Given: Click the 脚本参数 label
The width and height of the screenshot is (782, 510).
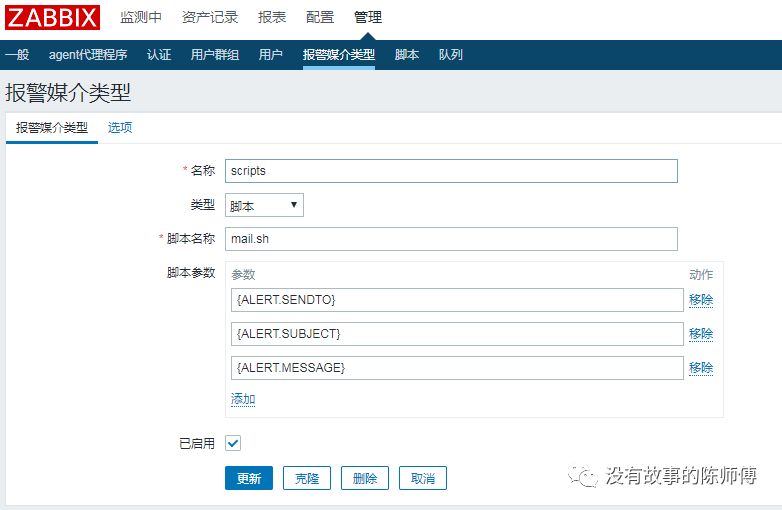Looking at the screenshot, I should [x=191, y=272].
